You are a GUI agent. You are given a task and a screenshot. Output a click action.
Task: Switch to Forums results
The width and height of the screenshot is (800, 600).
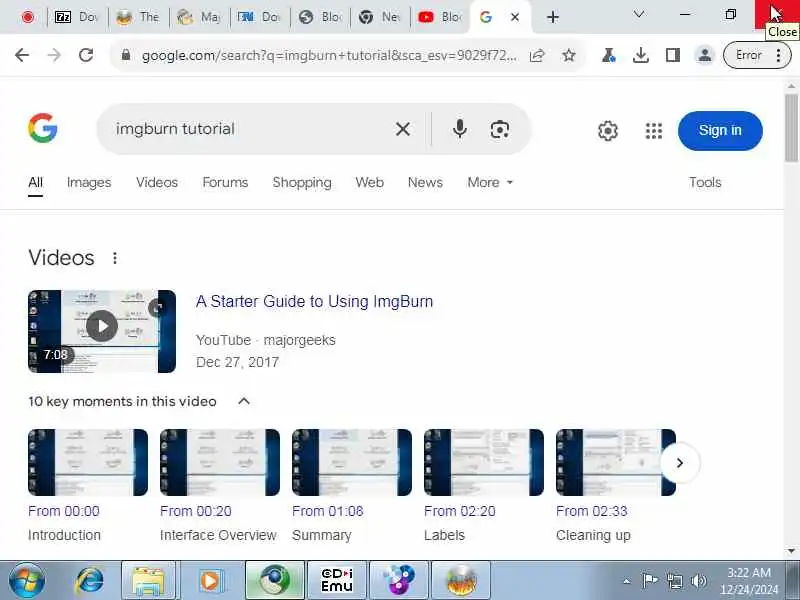225,183
